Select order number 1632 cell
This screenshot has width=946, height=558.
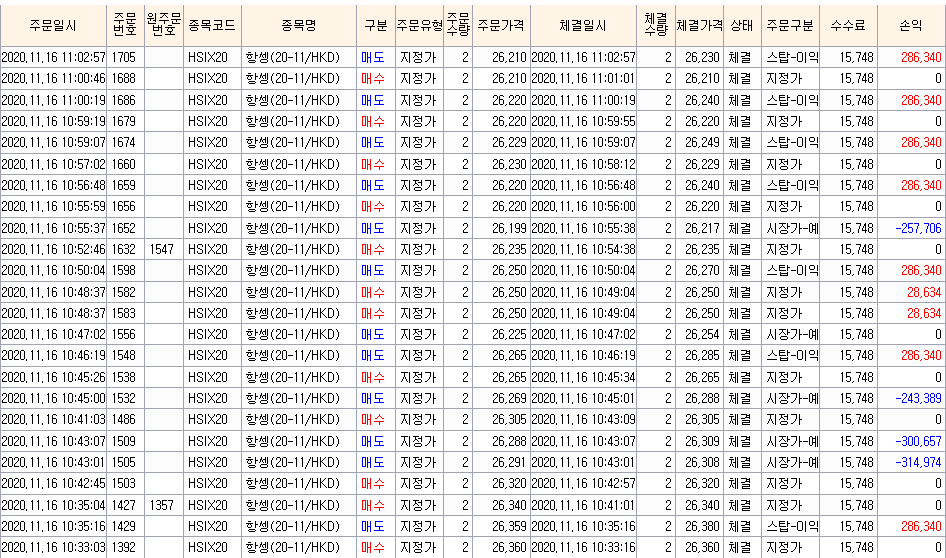[124, 249]
